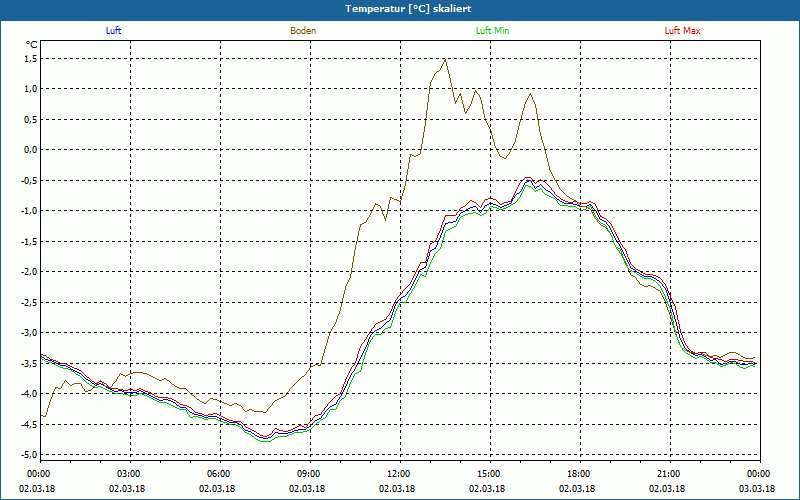Click the Boden curve's highest peak near 13:30
800x500 pixels.
coord(445,59)
